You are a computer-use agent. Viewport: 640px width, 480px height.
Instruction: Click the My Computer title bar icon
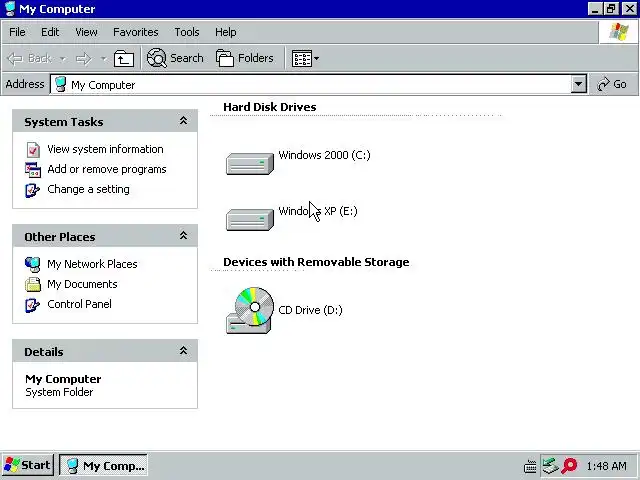pyautogui.click(x=10, y=9)
